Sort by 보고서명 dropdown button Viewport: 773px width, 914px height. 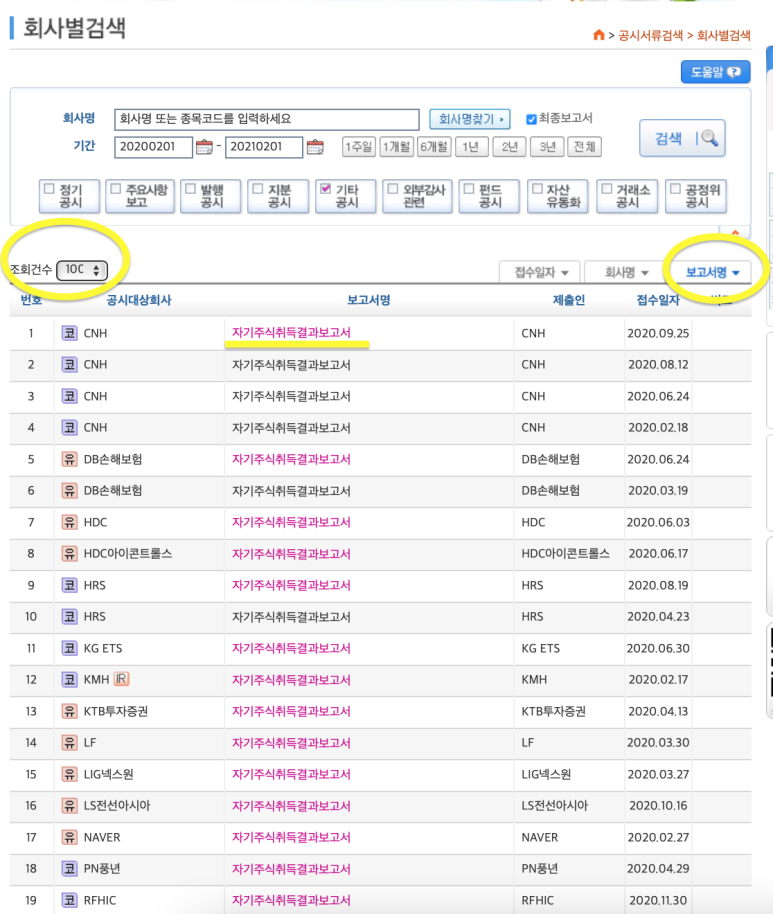click(x=712, y=272)
